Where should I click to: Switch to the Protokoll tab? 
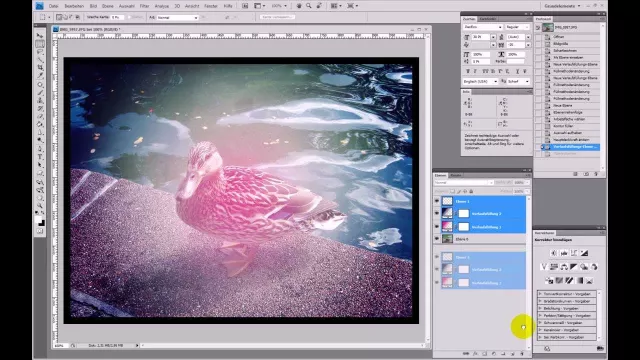point(544,19)
